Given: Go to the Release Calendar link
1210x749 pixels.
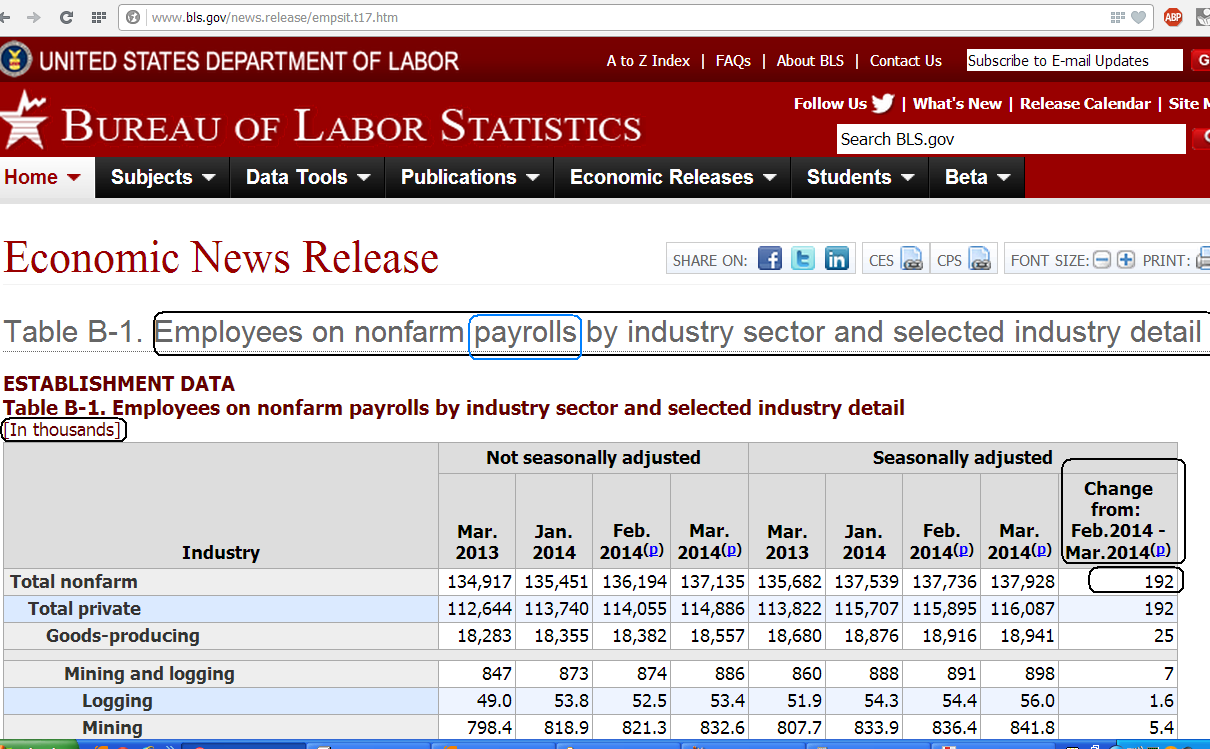Looking at the screenshot, I should [1085, 104].
